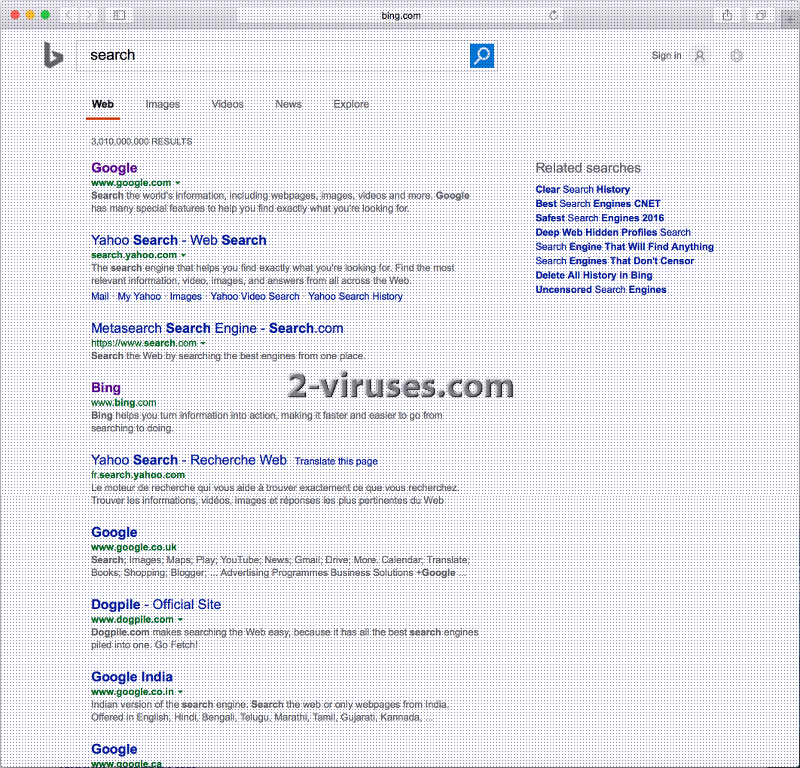Viewport: 800px width, 768px height.
Task: Click Yahoo Video Search sublink
Action: (255, 296)
